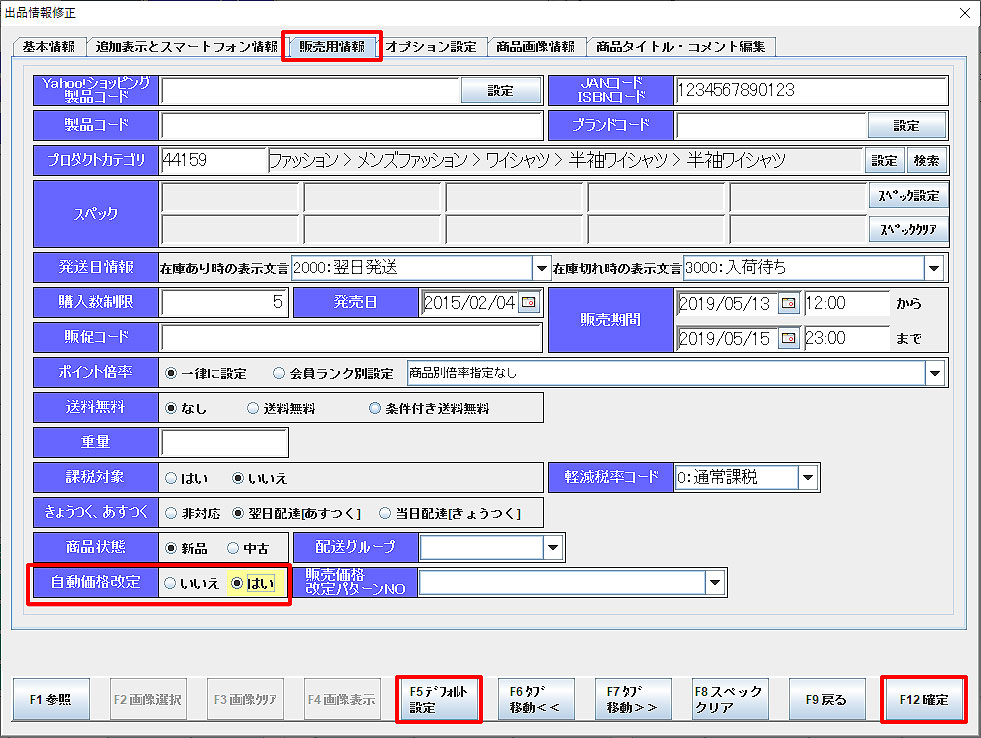Select 中古 for product condition

pos(233,548)
